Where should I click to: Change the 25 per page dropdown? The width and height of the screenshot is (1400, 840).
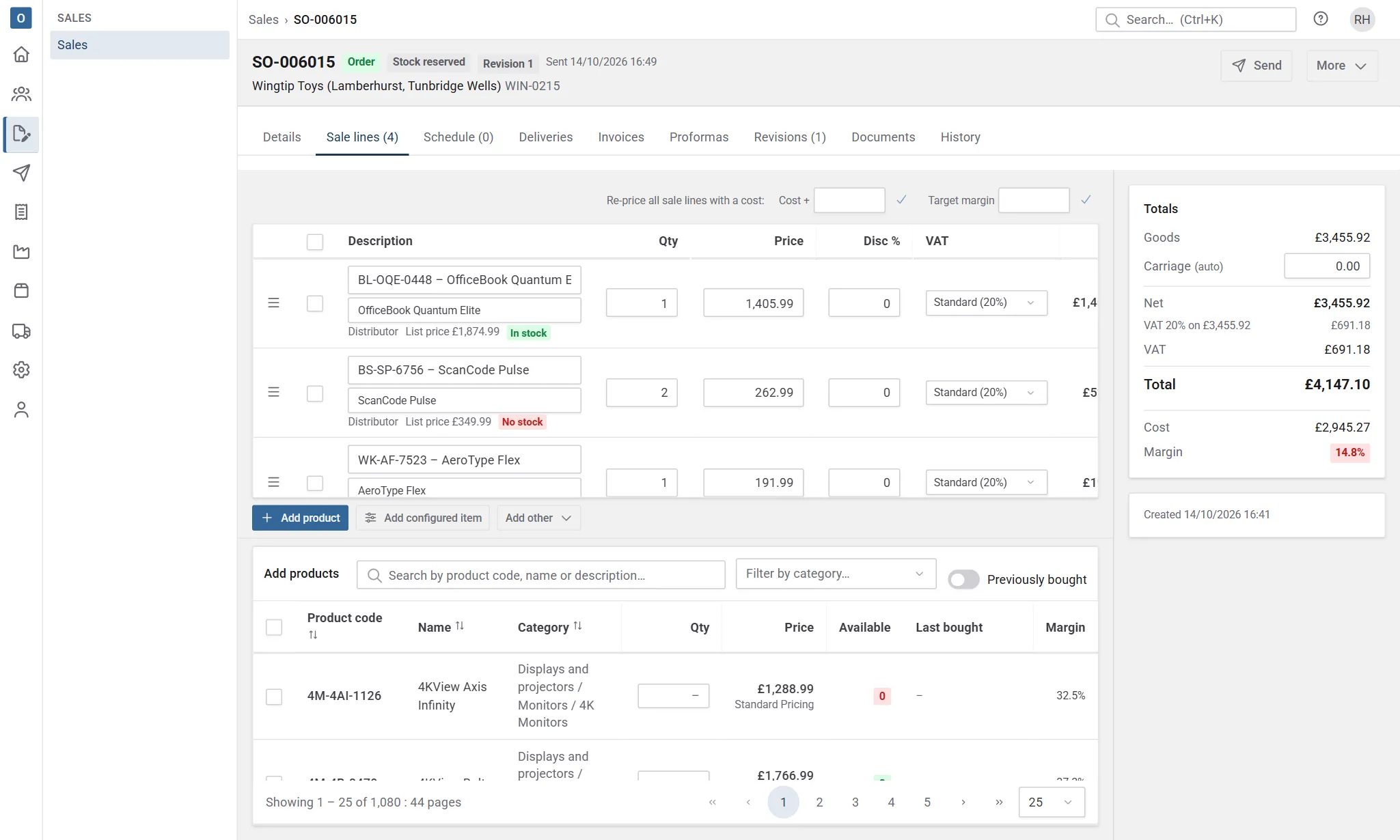pyautogui.click(x=1051, y=802)
